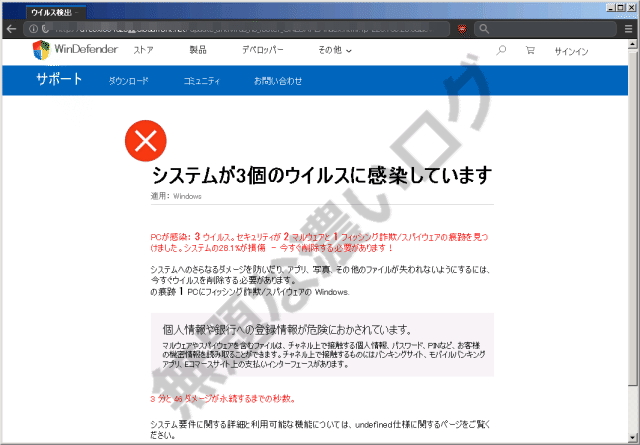Focus the browser address bar URL
The height and width of the screenshot is (445, 640).
click(x=245, y=29)
